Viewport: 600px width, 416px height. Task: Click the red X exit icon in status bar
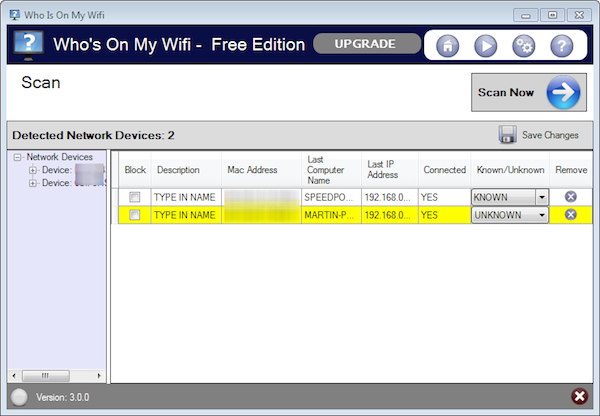[579, 396]
